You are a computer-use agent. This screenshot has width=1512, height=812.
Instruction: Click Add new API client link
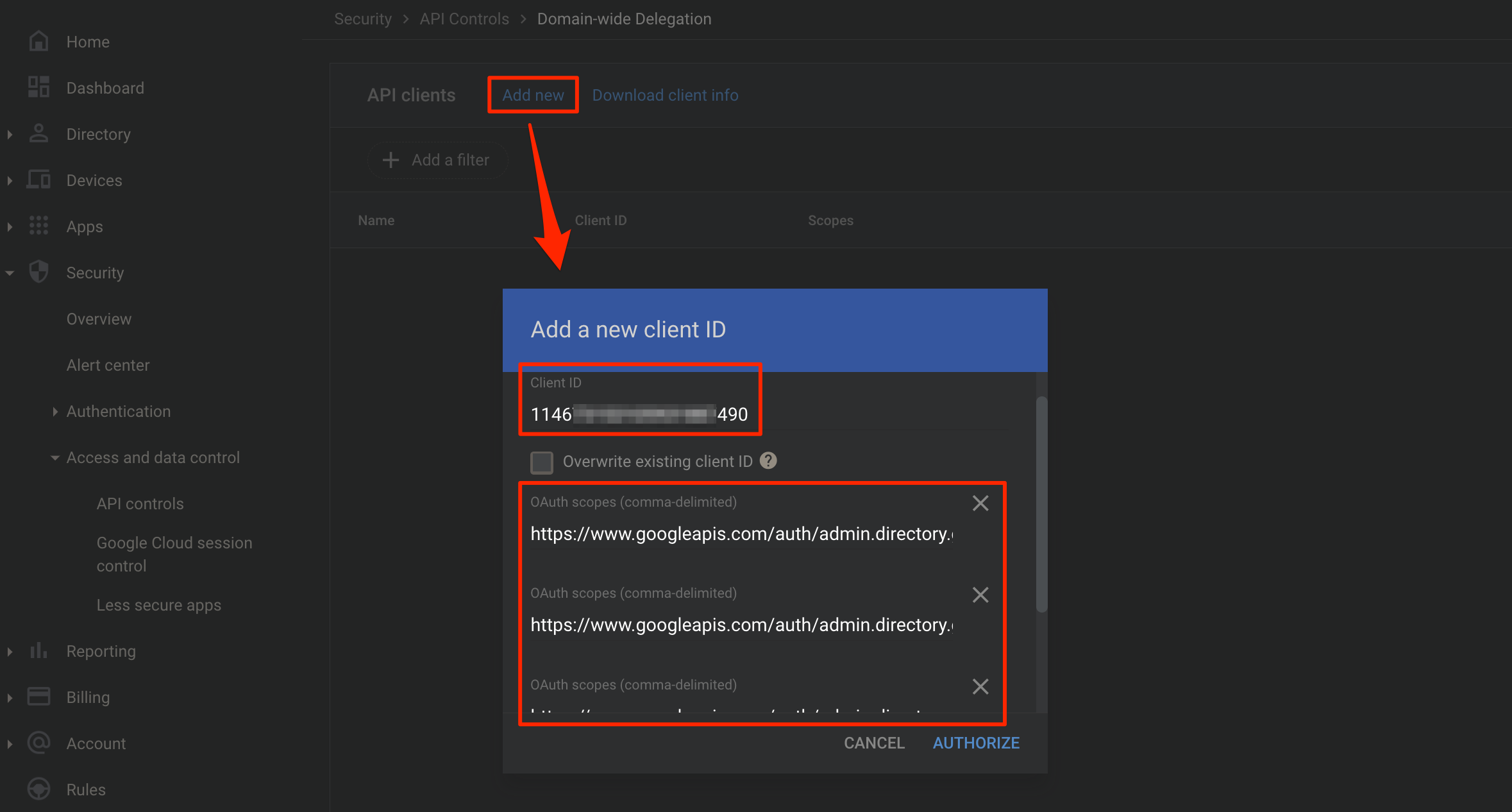533,95
